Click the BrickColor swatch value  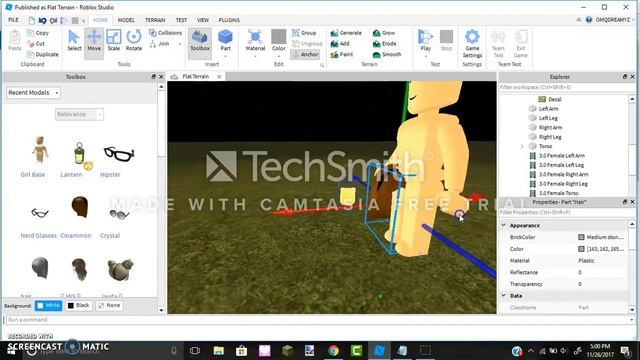tap(601, 237)
